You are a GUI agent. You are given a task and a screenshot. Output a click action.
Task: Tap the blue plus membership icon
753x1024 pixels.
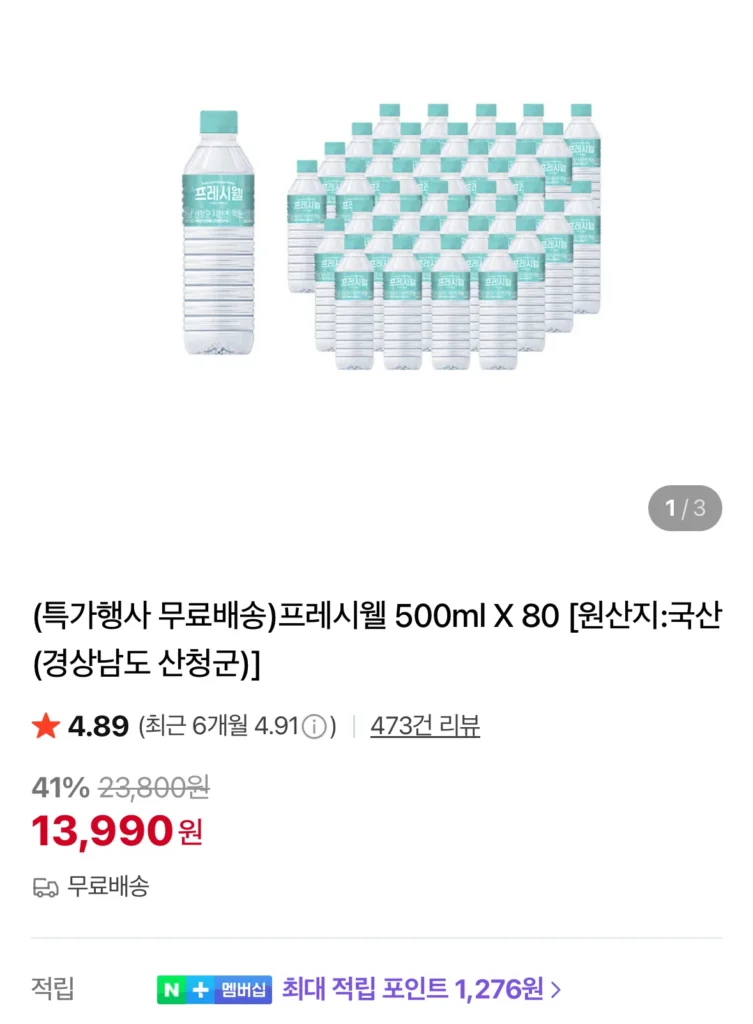pyautogui.click(x=201, y=991)
